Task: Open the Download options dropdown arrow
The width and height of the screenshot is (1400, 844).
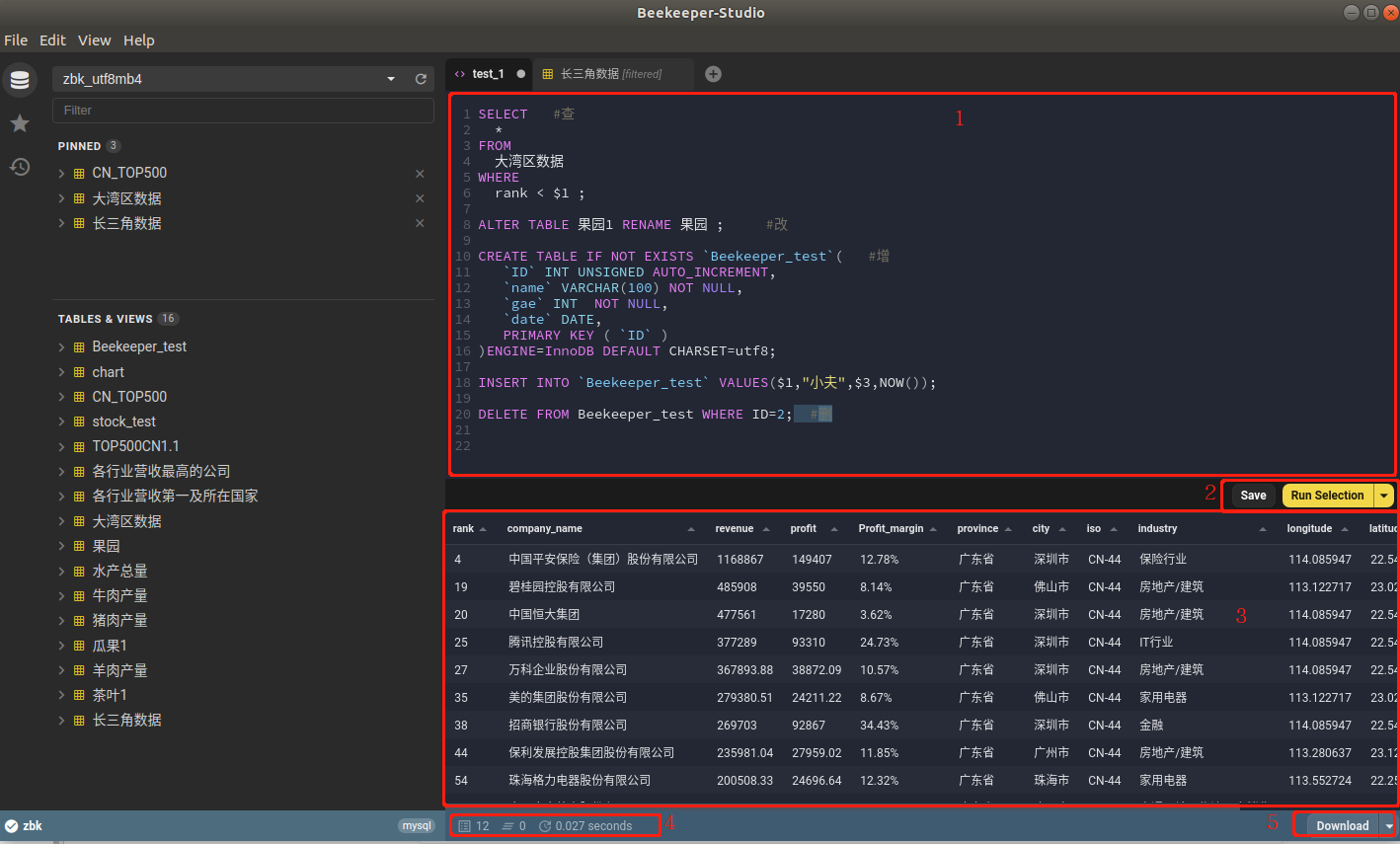Action: point(1388,826)
